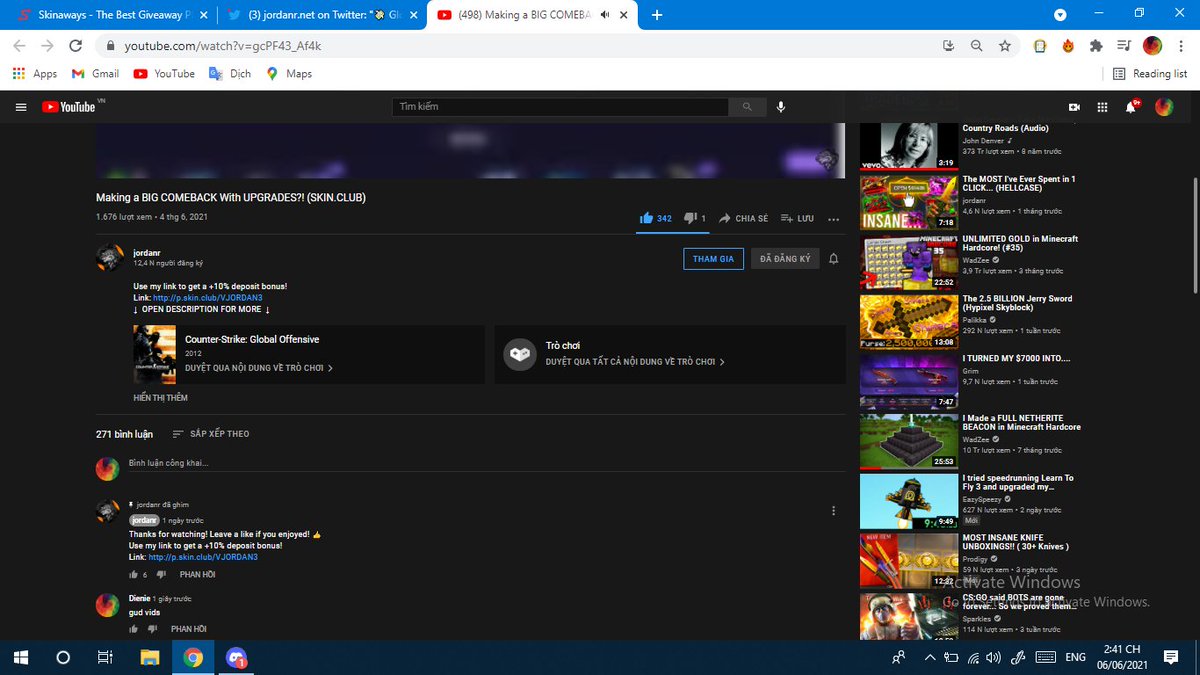Screen dimensions: 1200x675
Task: Open the fire-shaped extension icon
Action: tap(1068, 46)
